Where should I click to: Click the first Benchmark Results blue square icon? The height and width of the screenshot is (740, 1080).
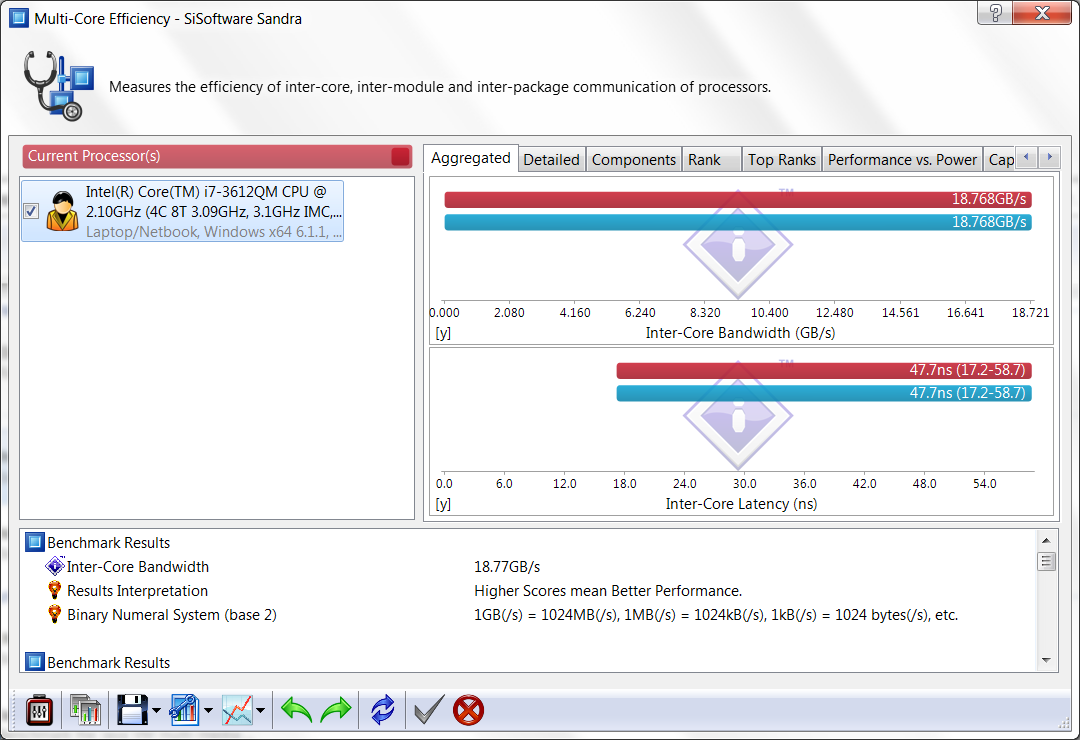pyautogui.click(x=34, y=542)
